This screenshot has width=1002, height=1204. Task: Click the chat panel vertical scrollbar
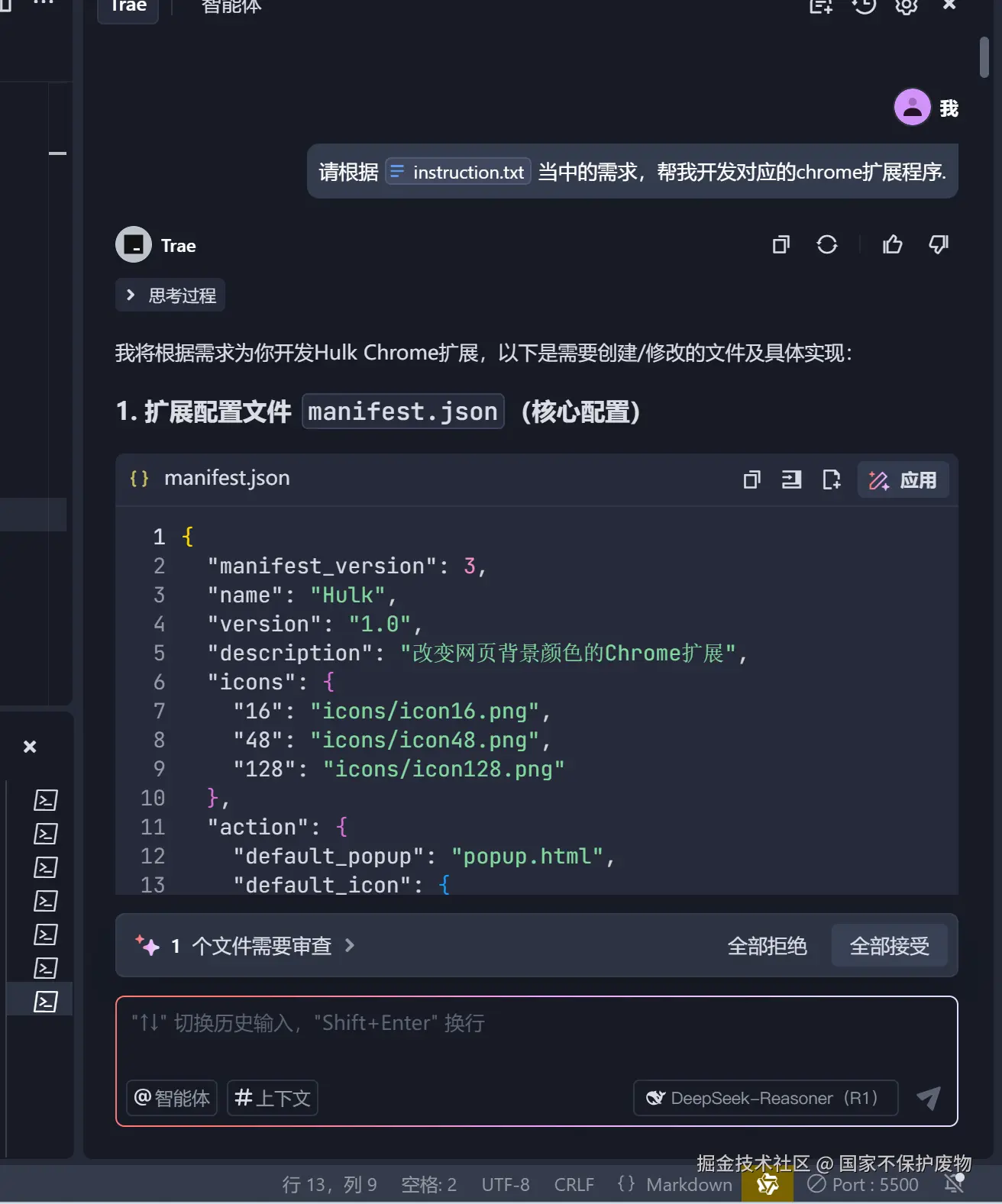(x=984, y=57)
